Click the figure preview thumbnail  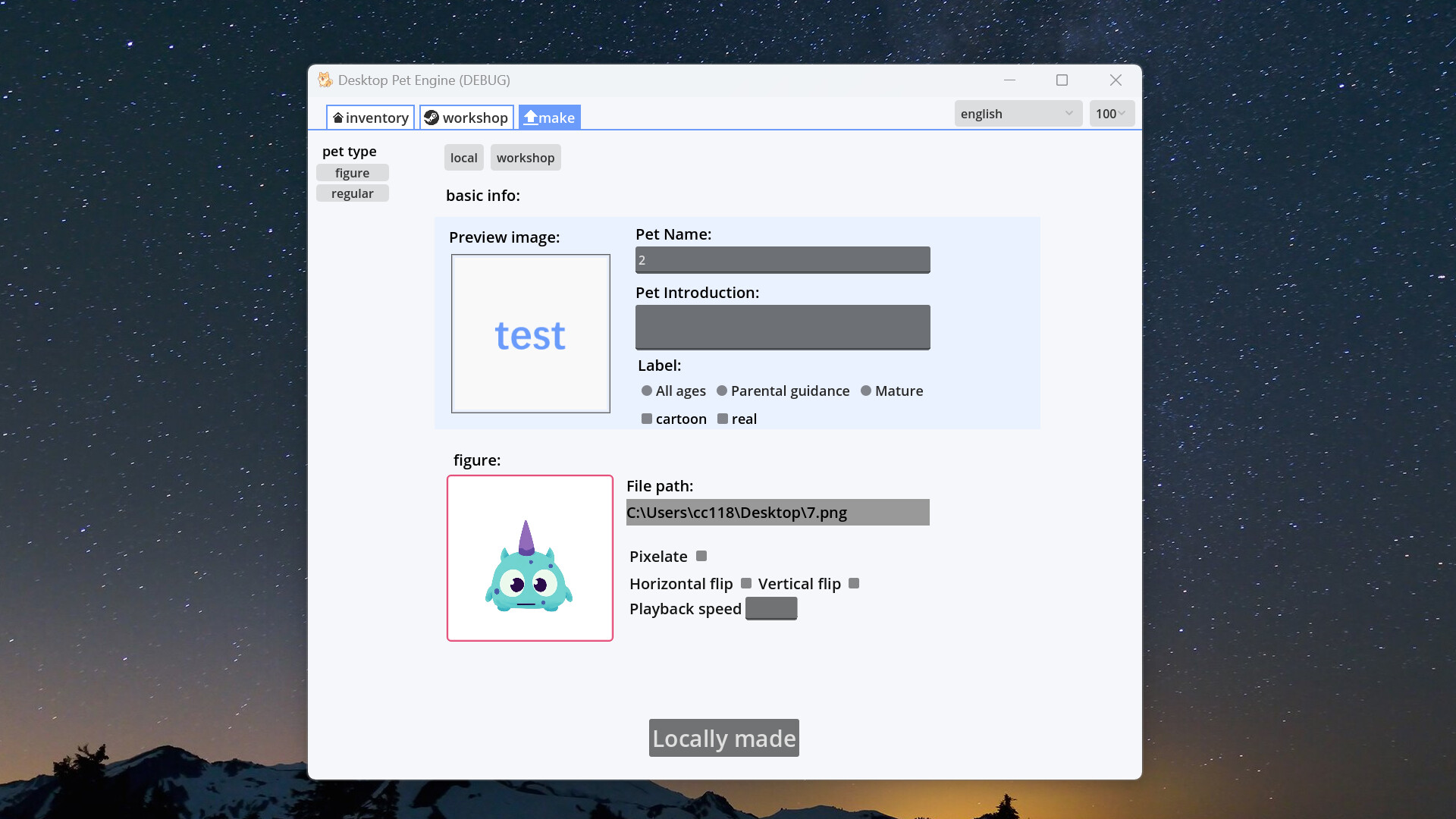point(529,558)
